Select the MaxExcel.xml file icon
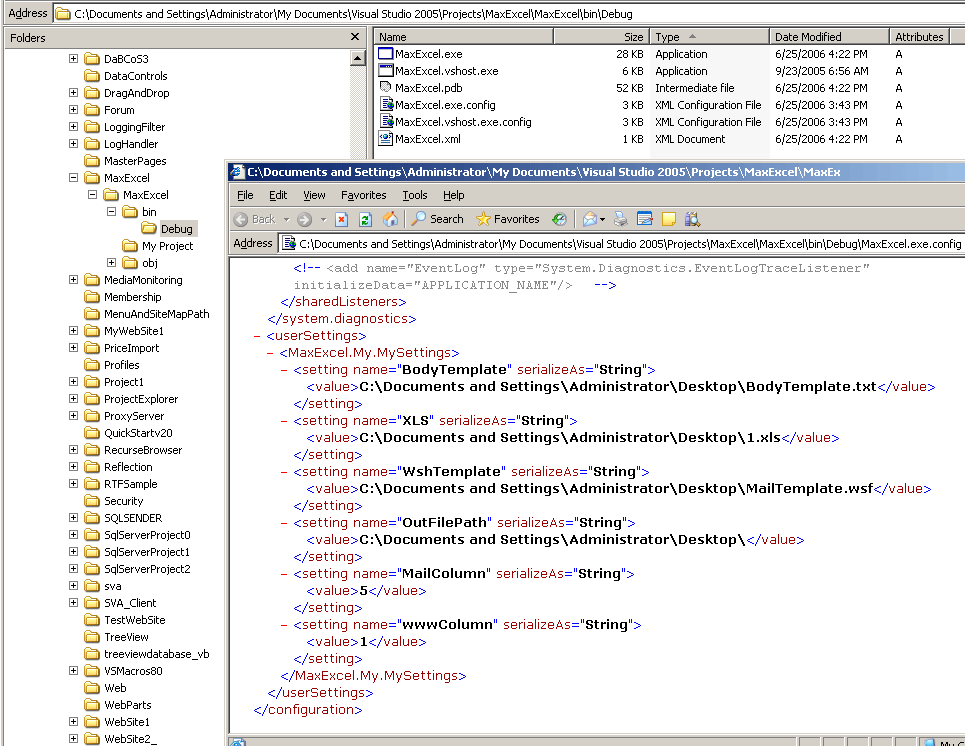Viewport: 965px width, 746px height. (x=385, y=139)
